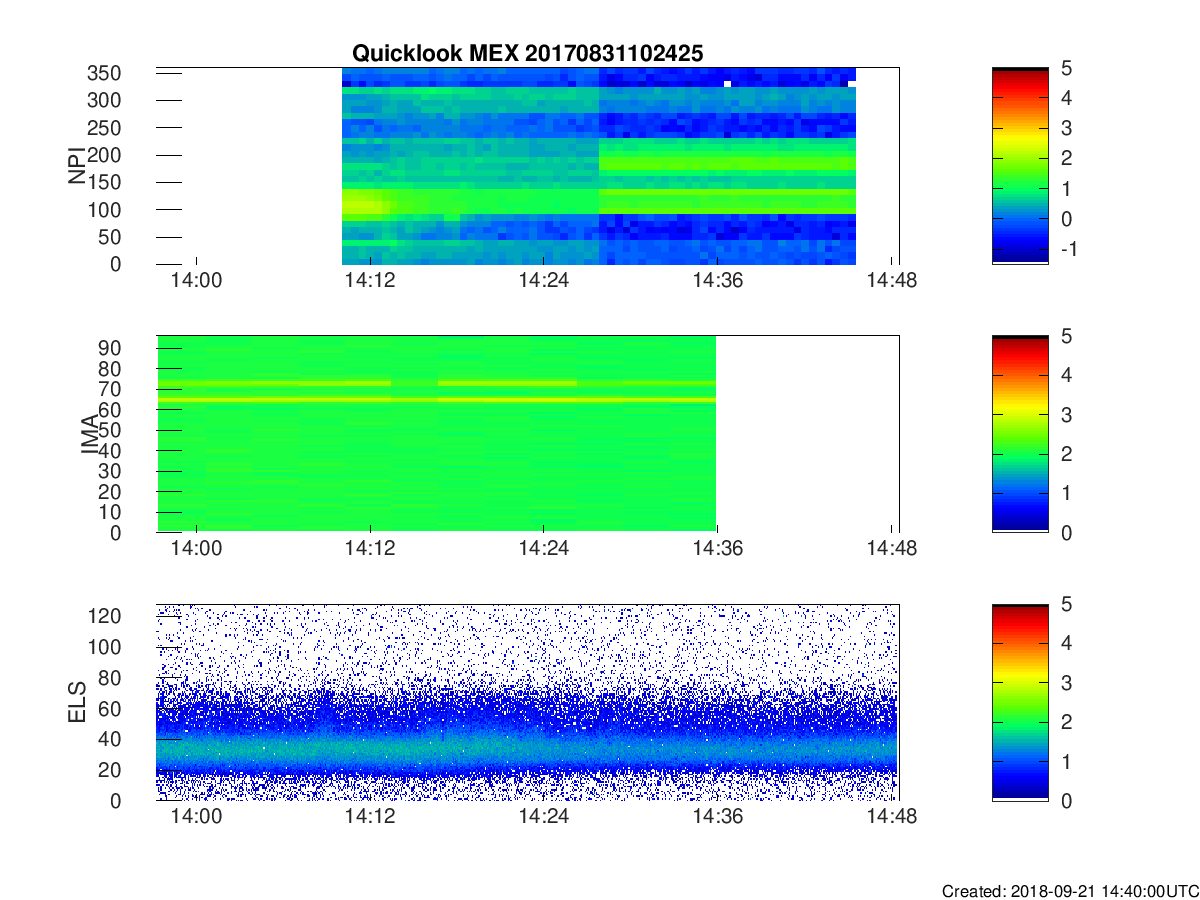1200x900 pixels.
Task: Click the 200 tick on NPI axis
Action: 105,155
